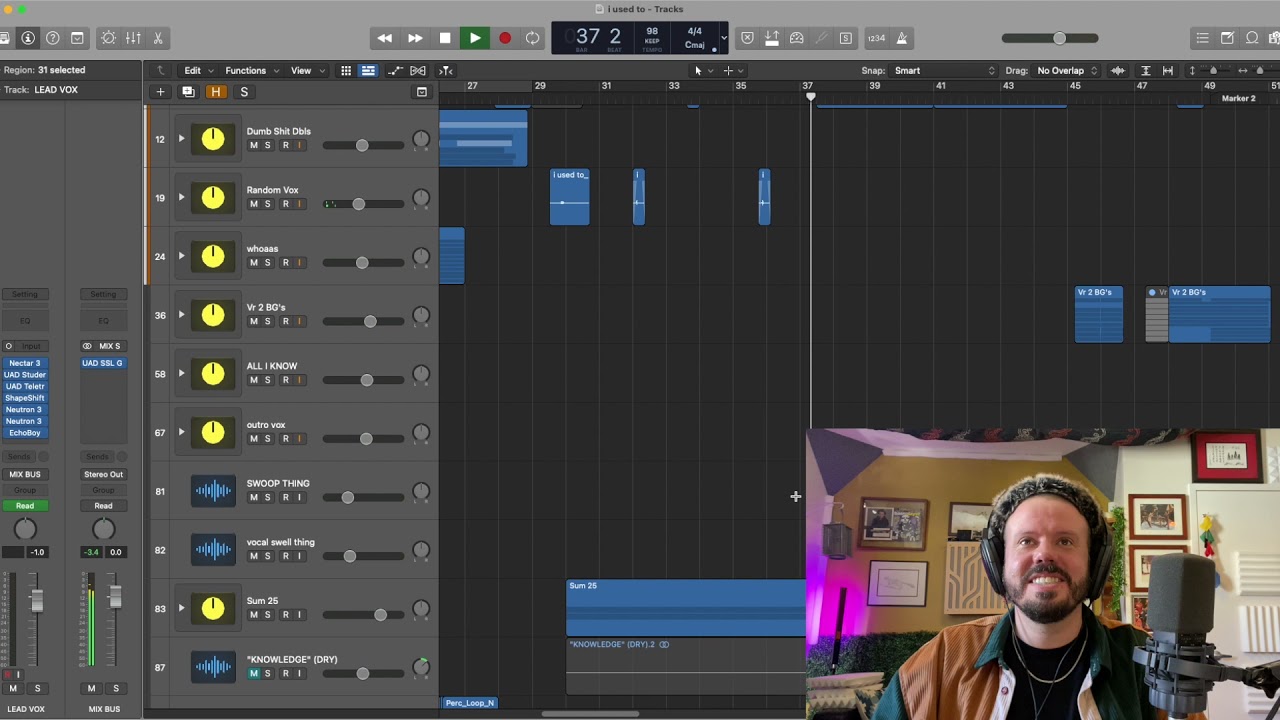Select the Sum 25 region

point(686,608)
